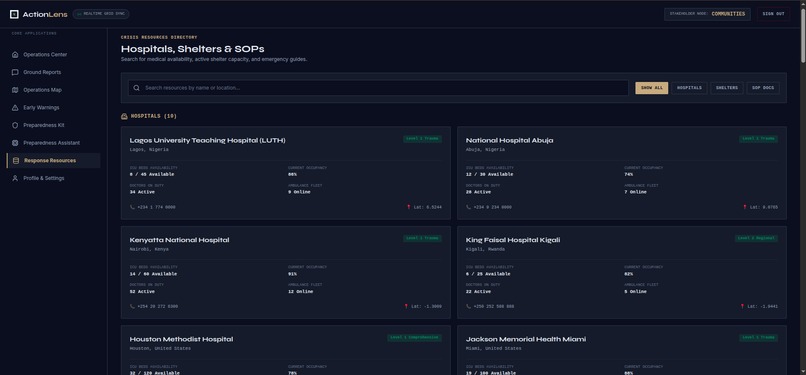Click the Ground Reports chat icon
Image resolution: width=806 pixels, height=375 pixels.
[x=15, y=72]
